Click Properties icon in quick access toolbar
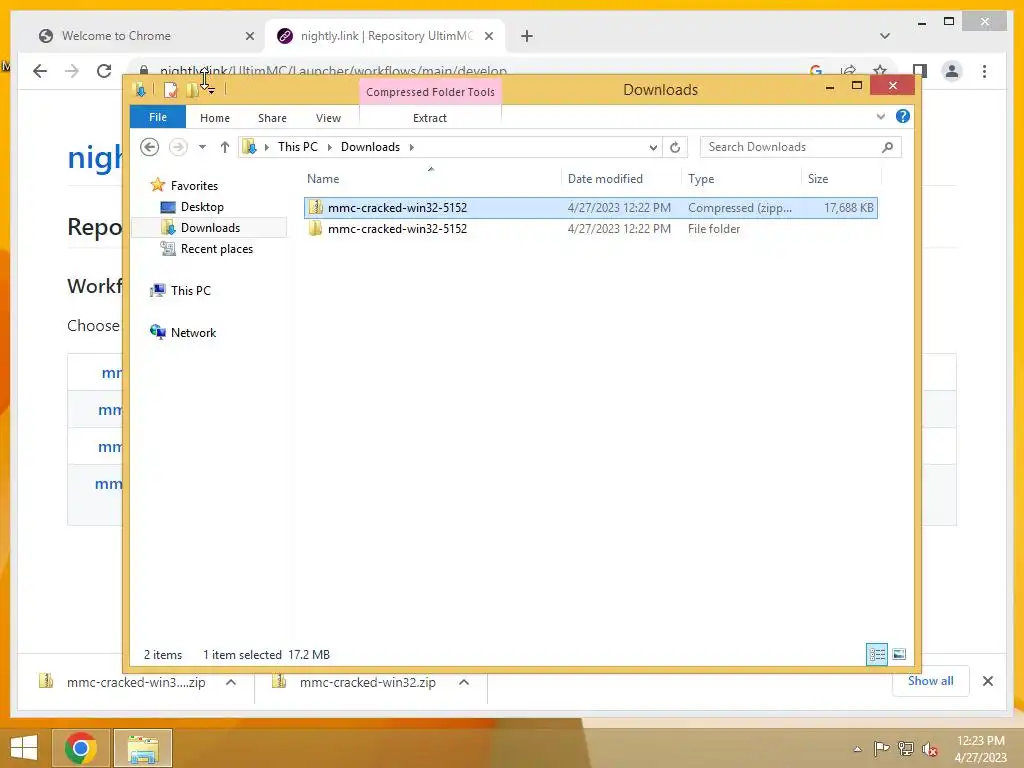Viewport: 1024px width, 768px height. pyautogui.click(x=170, y=89)
